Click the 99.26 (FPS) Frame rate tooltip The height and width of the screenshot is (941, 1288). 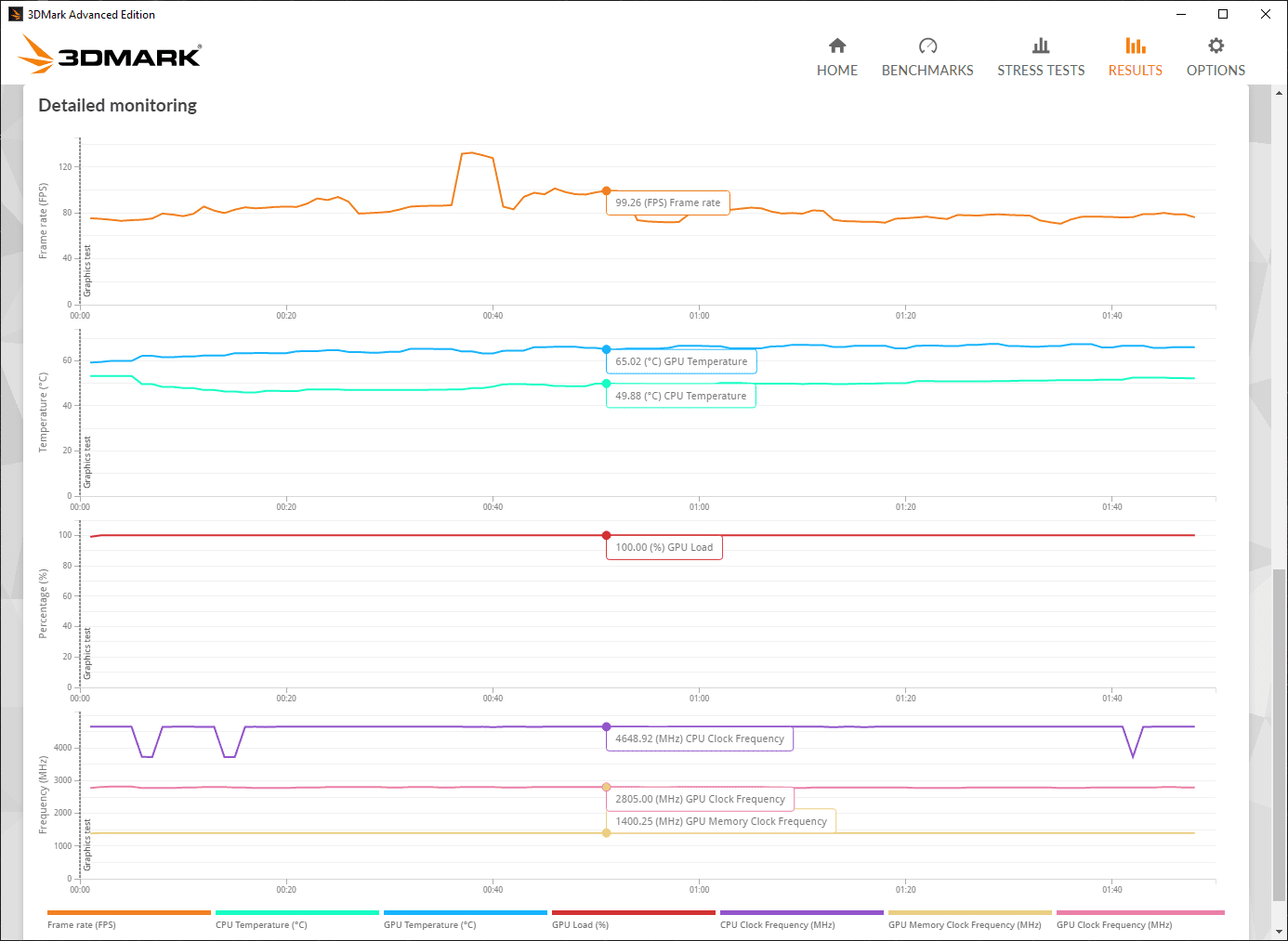pyautogui.click(x=668, y=203)
